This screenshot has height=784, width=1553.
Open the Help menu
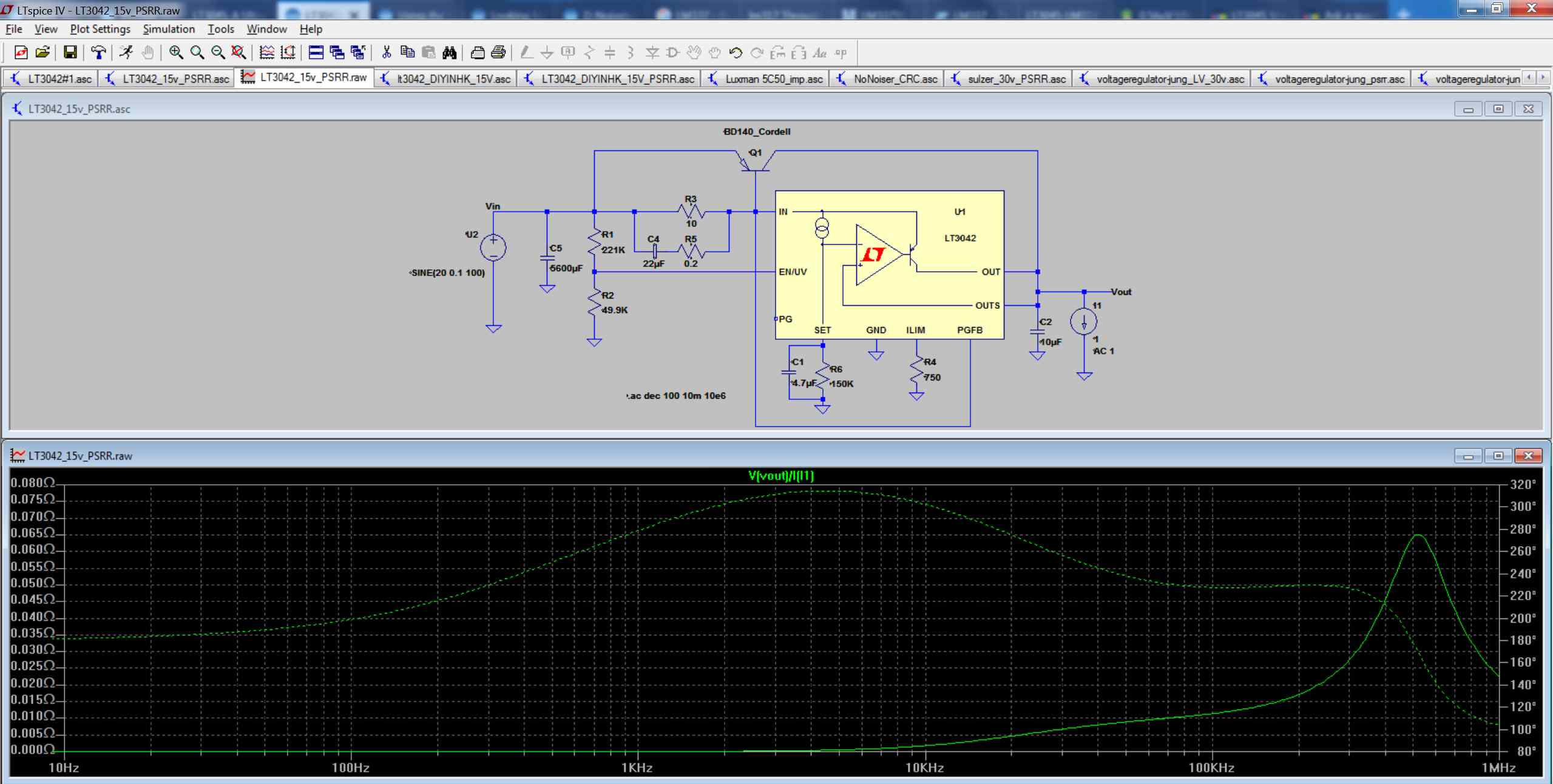click(x=311, y=29)
